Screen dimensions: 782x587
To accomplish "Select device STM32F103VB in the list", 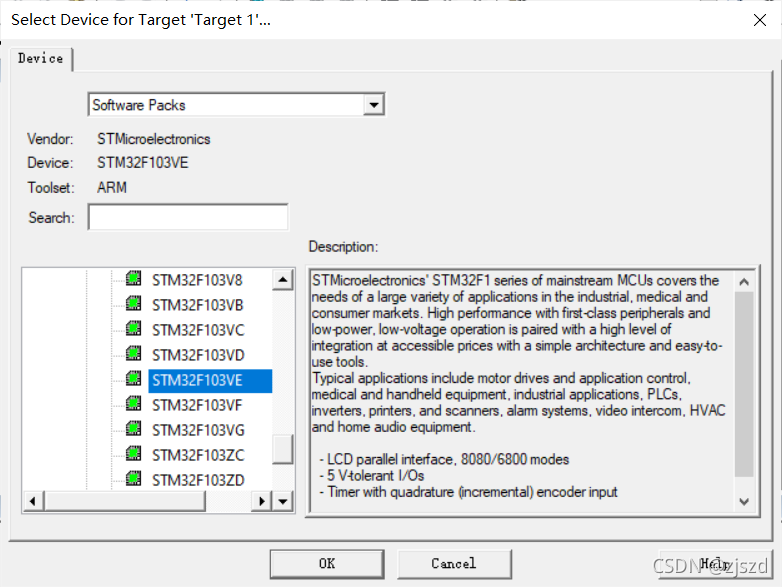I will [197, 305].
